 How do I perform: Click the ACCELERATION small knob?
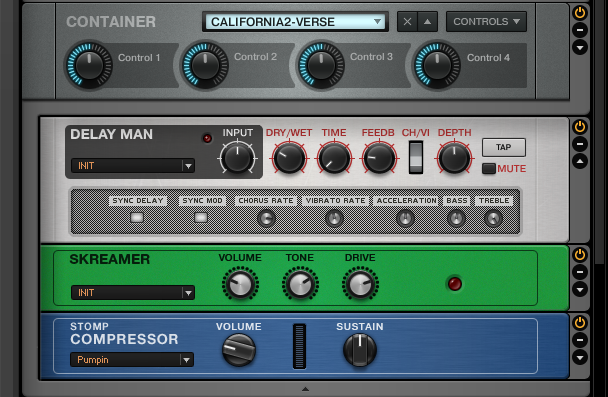click(405, 219)
